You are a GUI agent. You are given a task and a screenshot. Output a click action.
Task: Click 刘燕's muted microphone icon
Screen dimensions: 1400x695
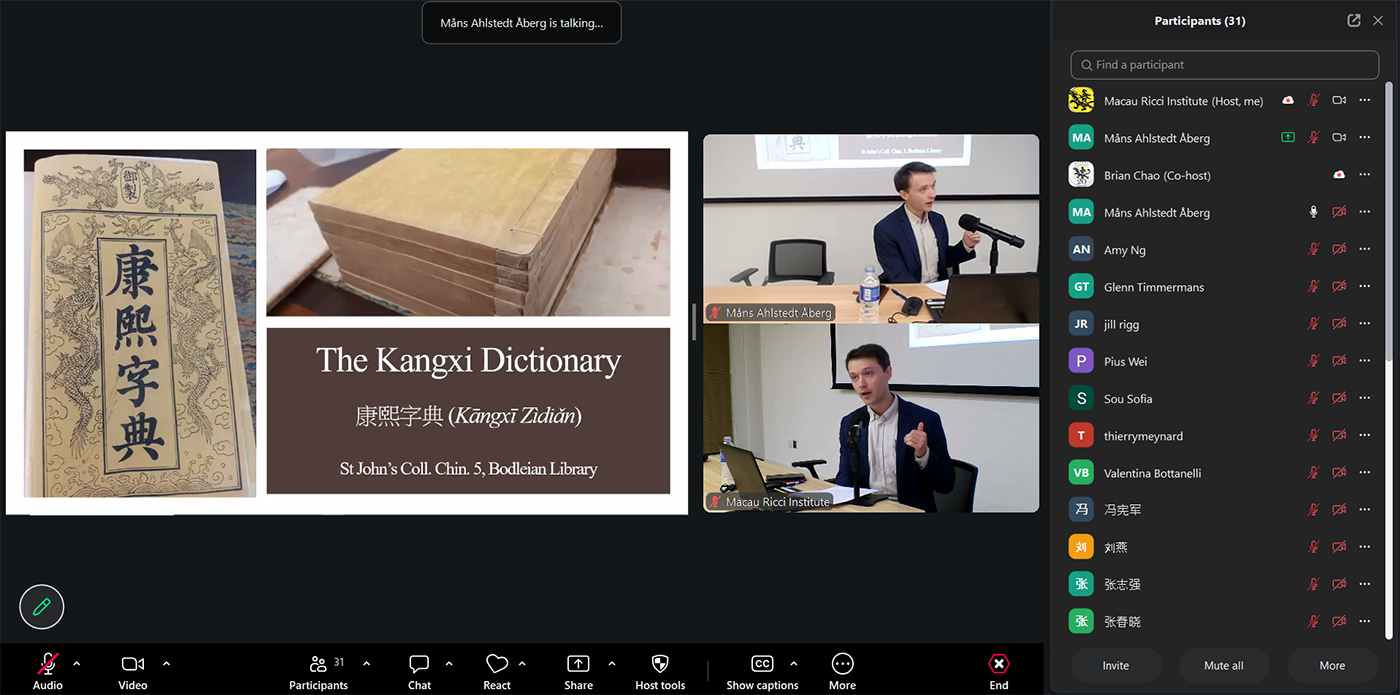pyautogui.click(x=1314, y=547)
